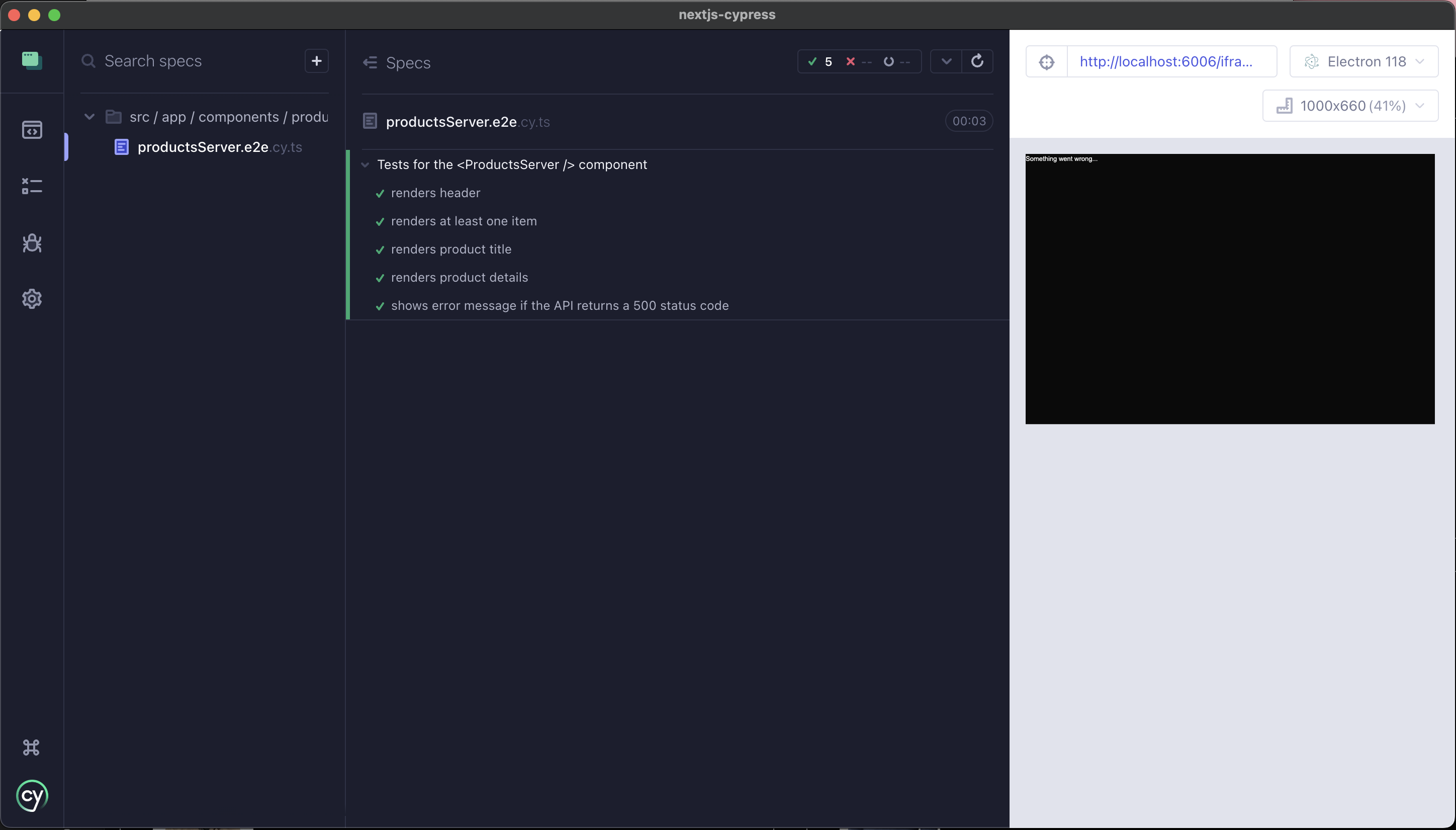Click the folder icon of src/app/components
This screenshot has height=830, width=1456.
[114, 117]
